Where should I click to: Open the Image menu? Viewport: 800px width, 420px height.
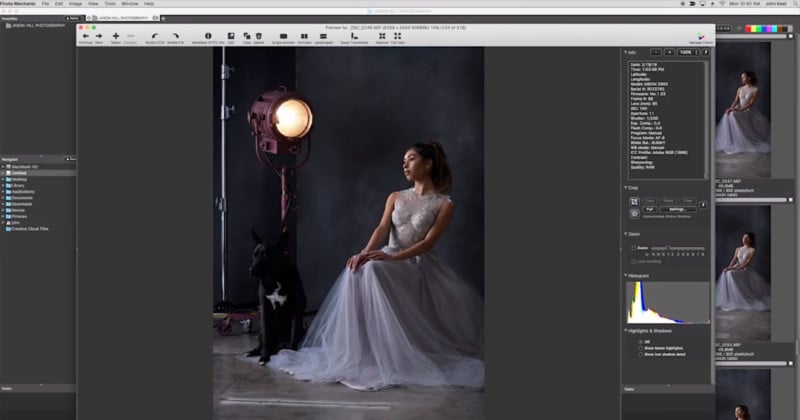75,4
